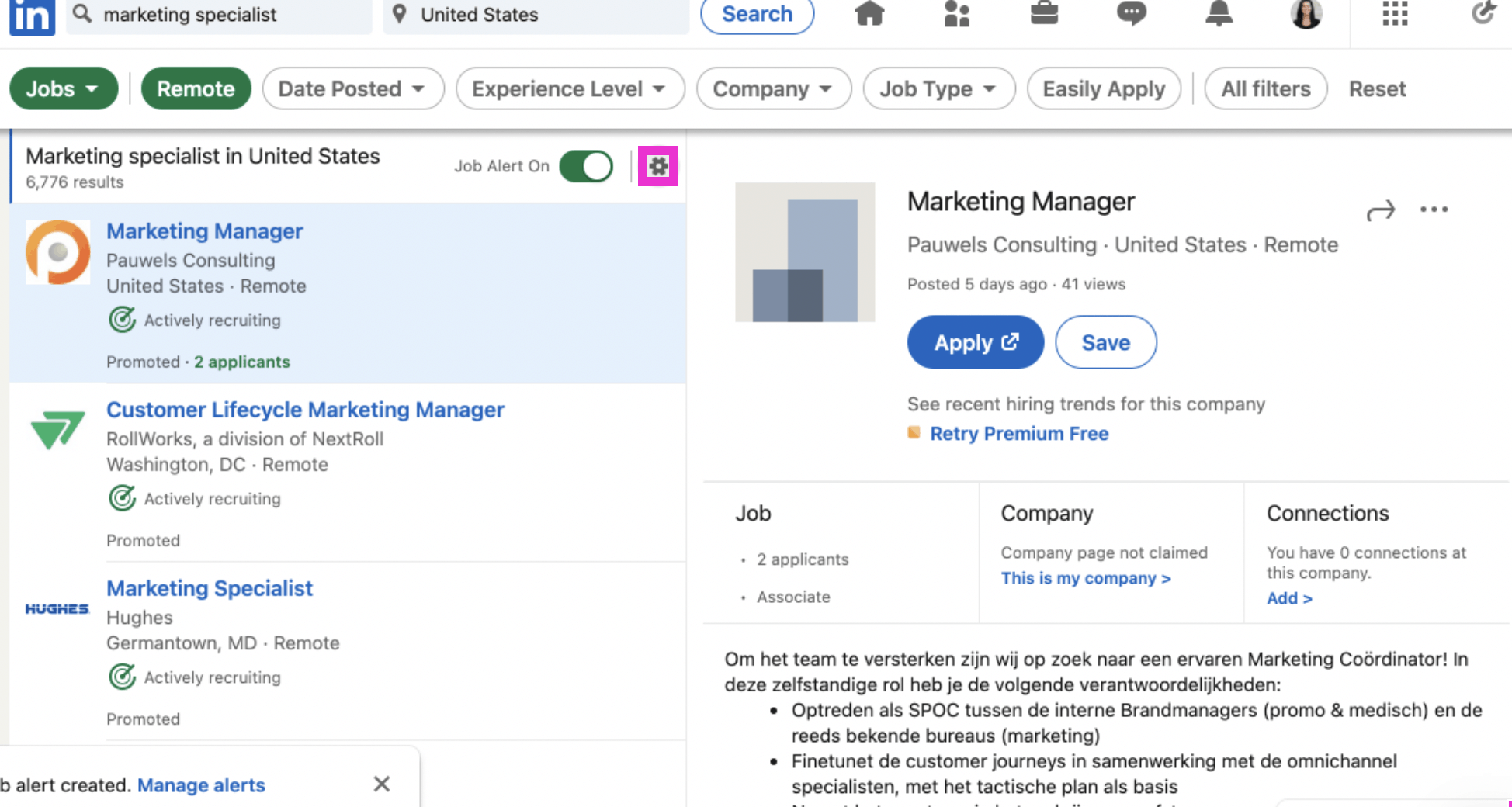Click the 2 applicants link in listing

click(241, 362)
